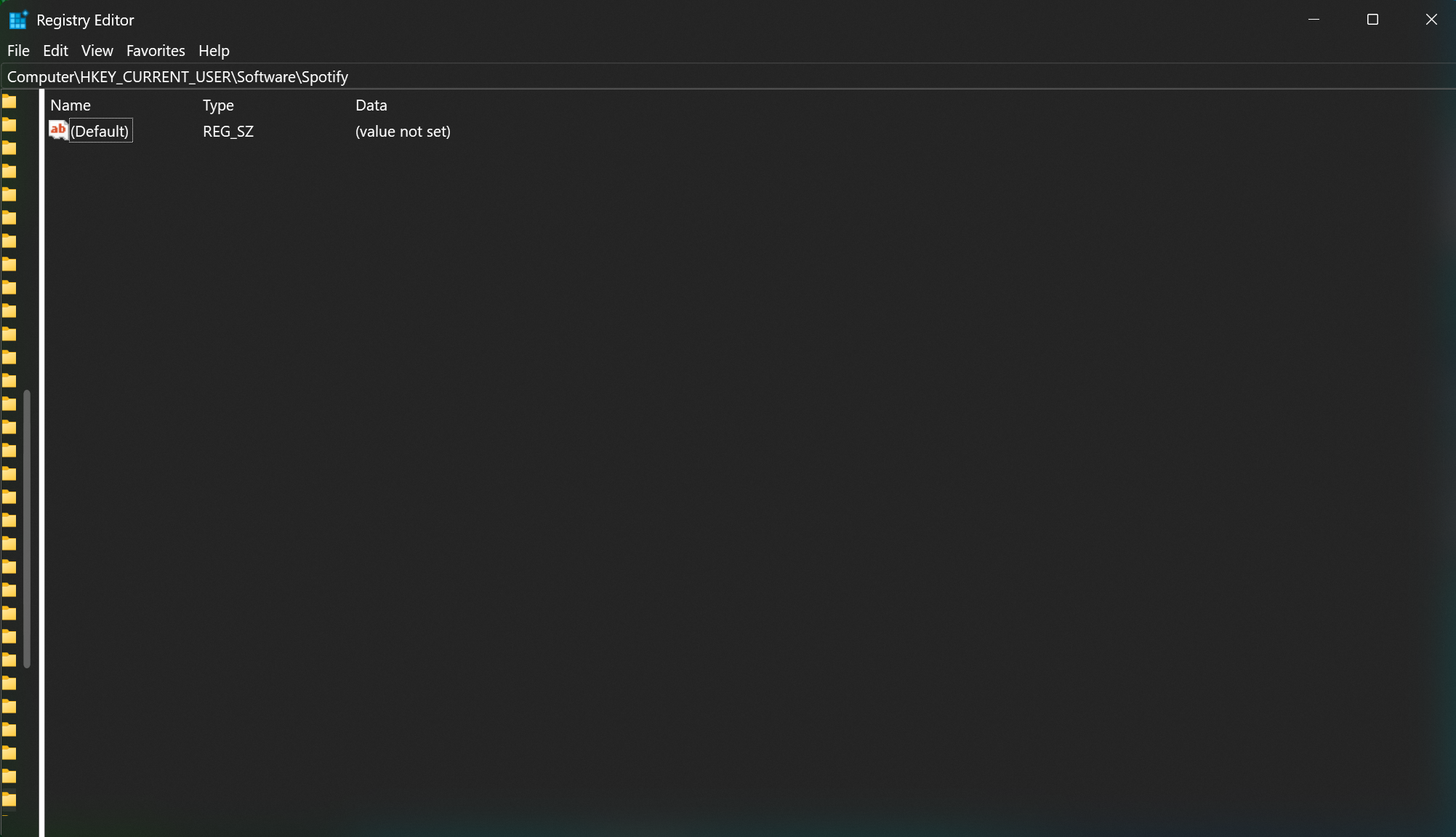Image resolution: width=1456 pixels, height=837 pixels.
Task: Click the string value icon beside (Default)
Action: coord(58,130)
